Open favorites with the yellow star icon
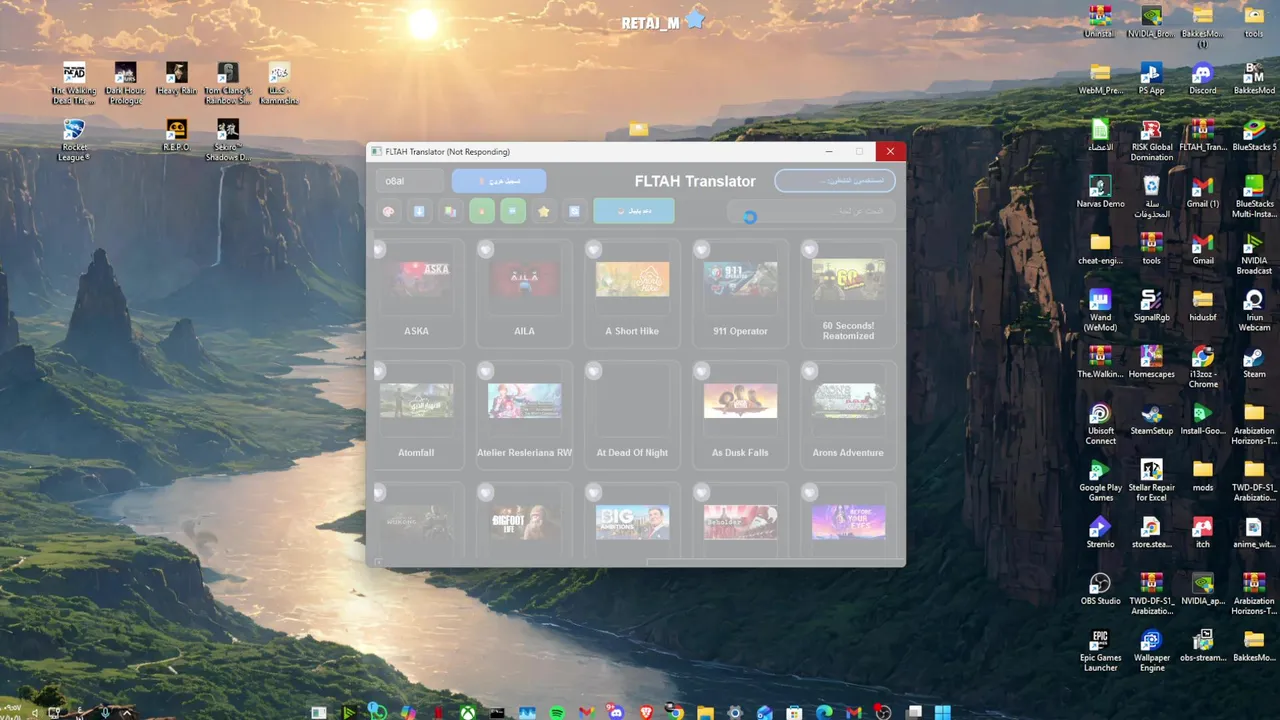Screen dimensions: 1280x720 click(544, 211)
